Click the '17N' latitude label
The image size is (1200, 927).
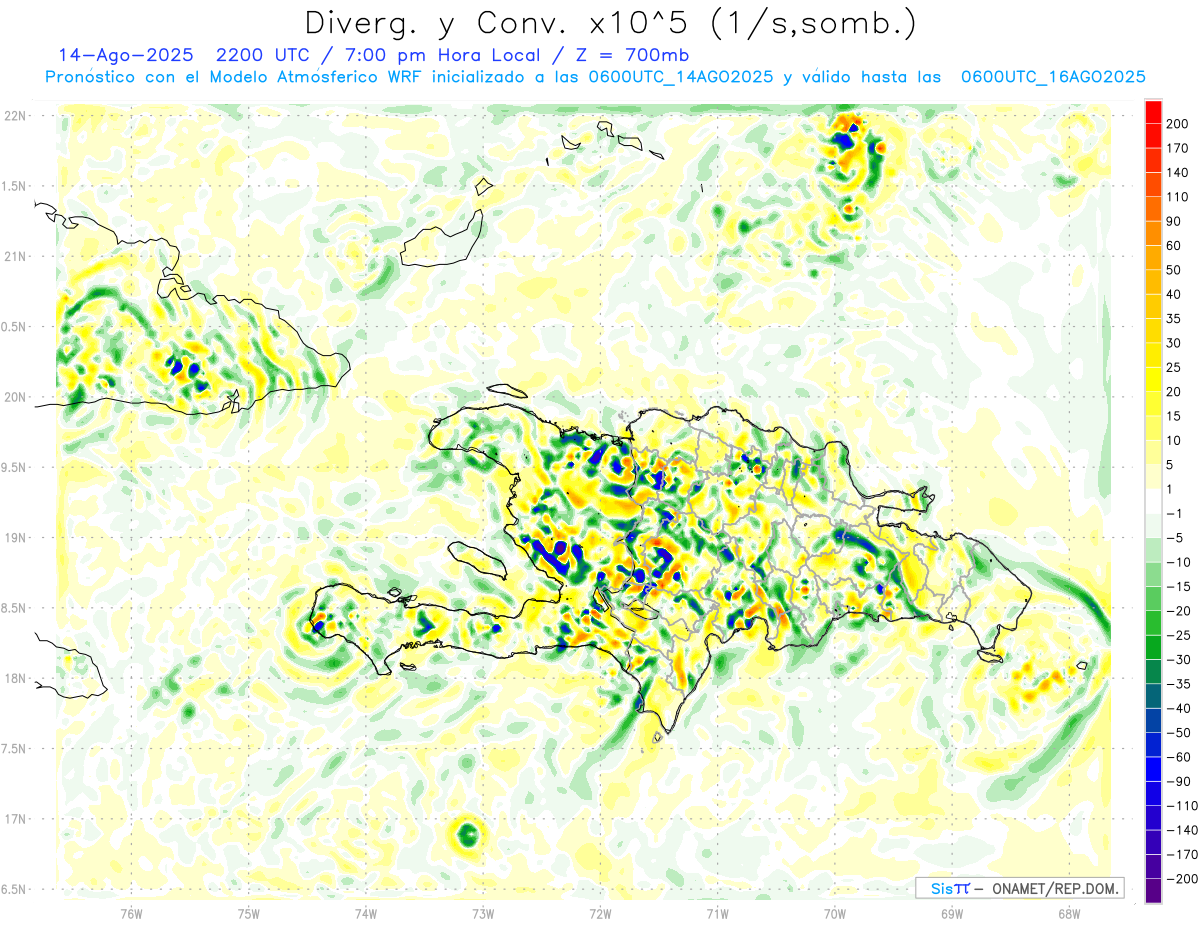tap(15, 819)
